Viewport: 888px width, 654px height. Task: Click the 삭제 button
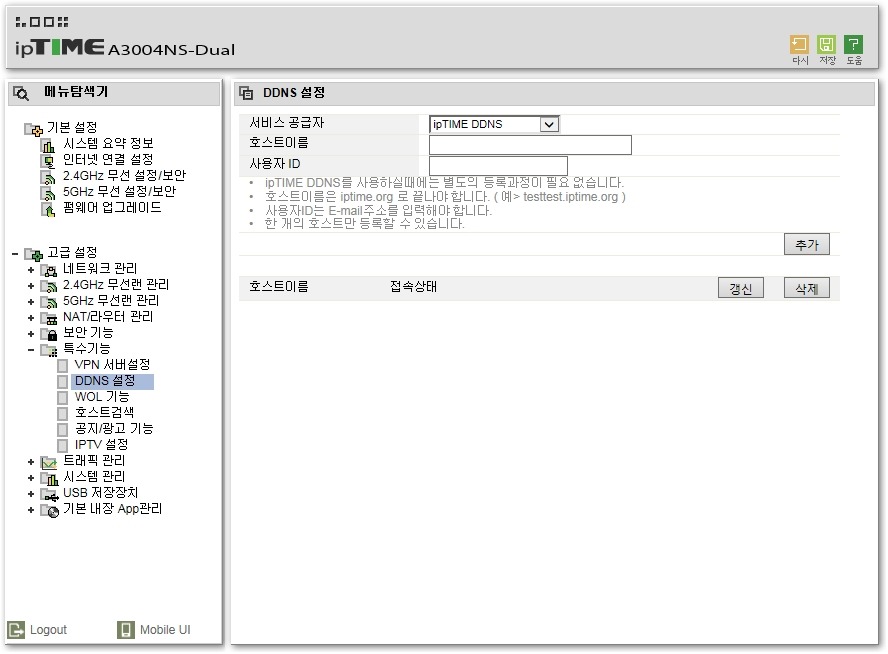coord(806,288)
